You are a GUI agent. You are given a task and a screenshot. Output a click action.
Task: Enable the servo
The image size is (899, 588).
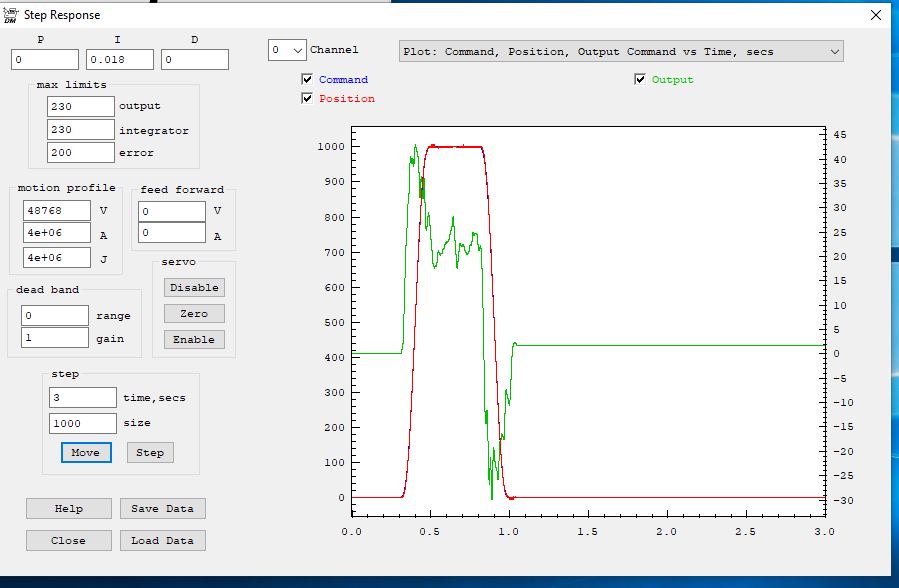click(x=194, y=339)
